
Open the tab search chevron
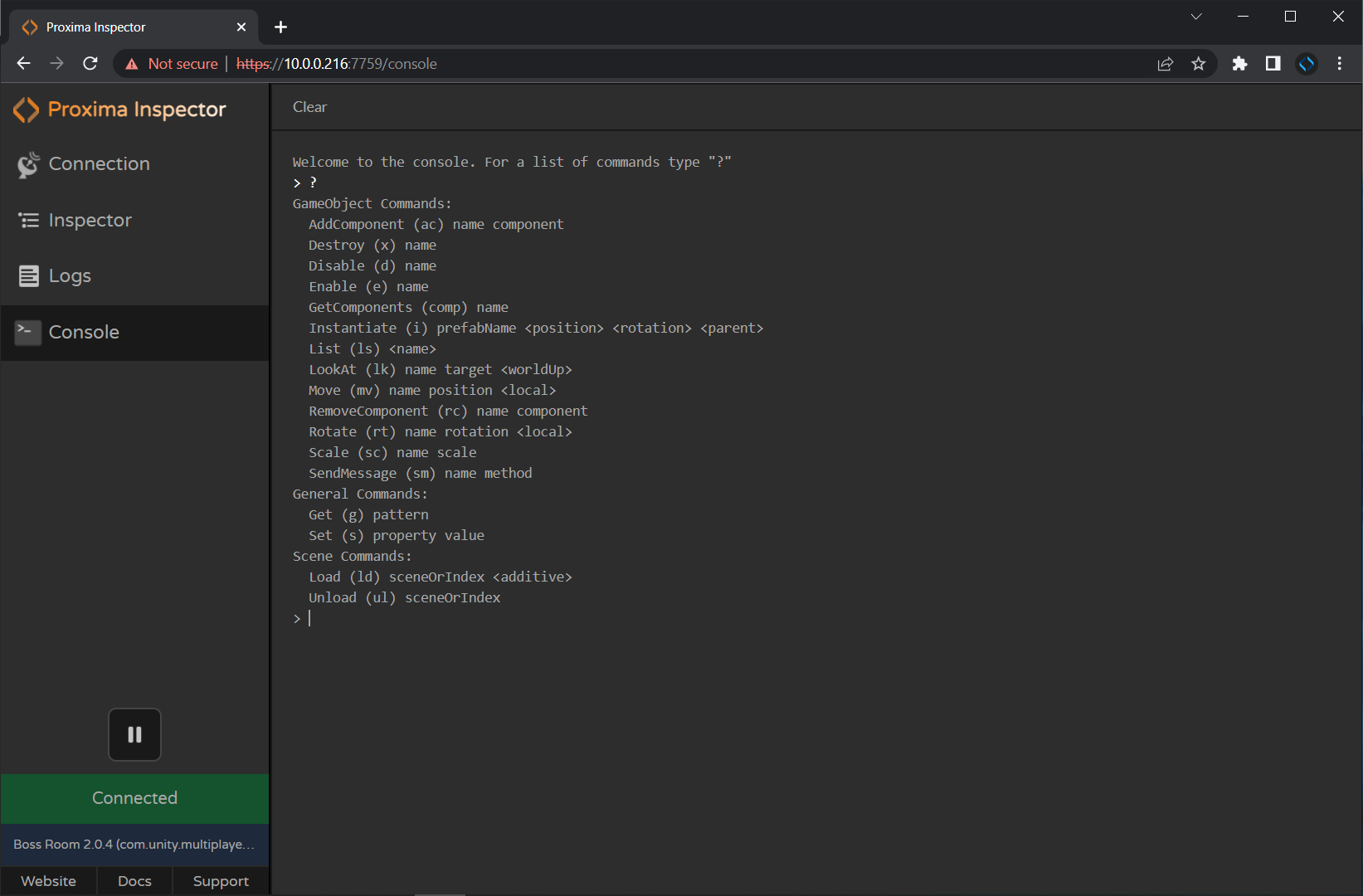[1195, 16]
